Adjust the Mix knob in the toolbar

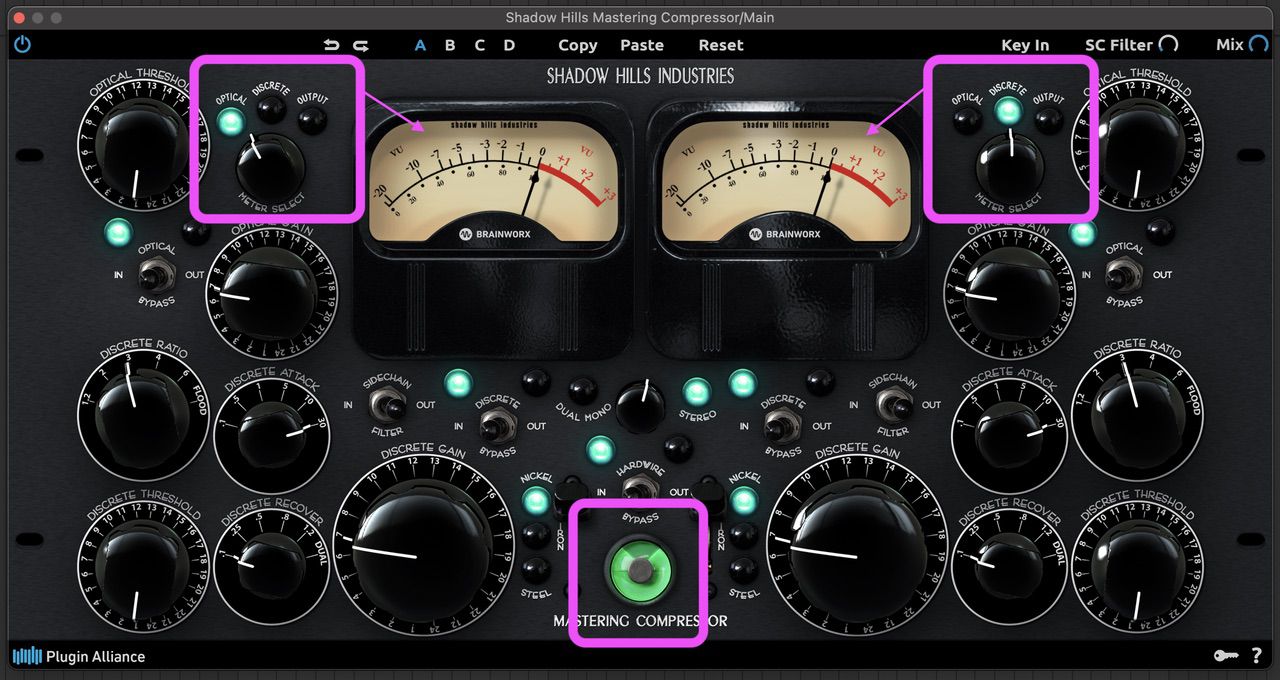point(1257,45)
